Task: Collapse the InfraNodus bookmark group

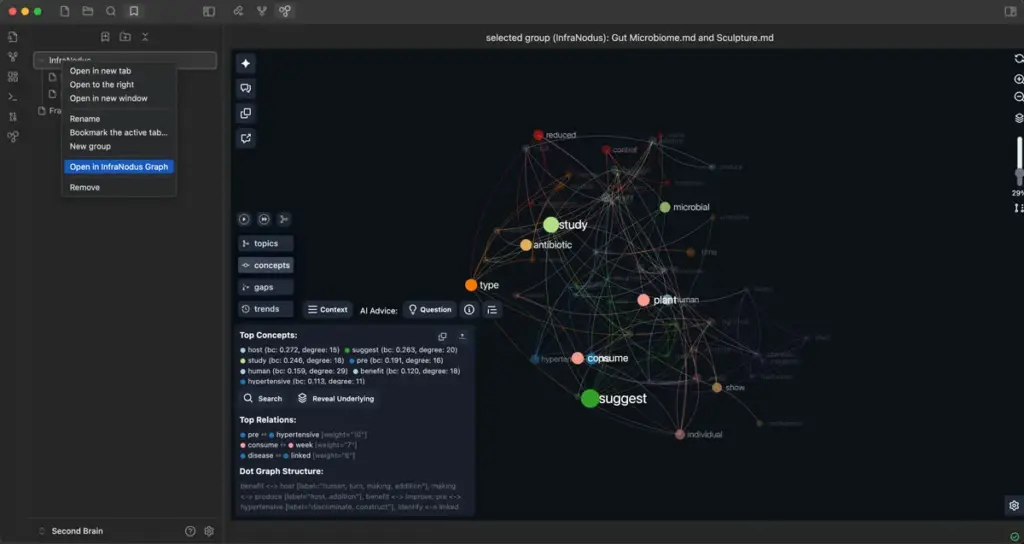Action: click(x=41, y=60)
